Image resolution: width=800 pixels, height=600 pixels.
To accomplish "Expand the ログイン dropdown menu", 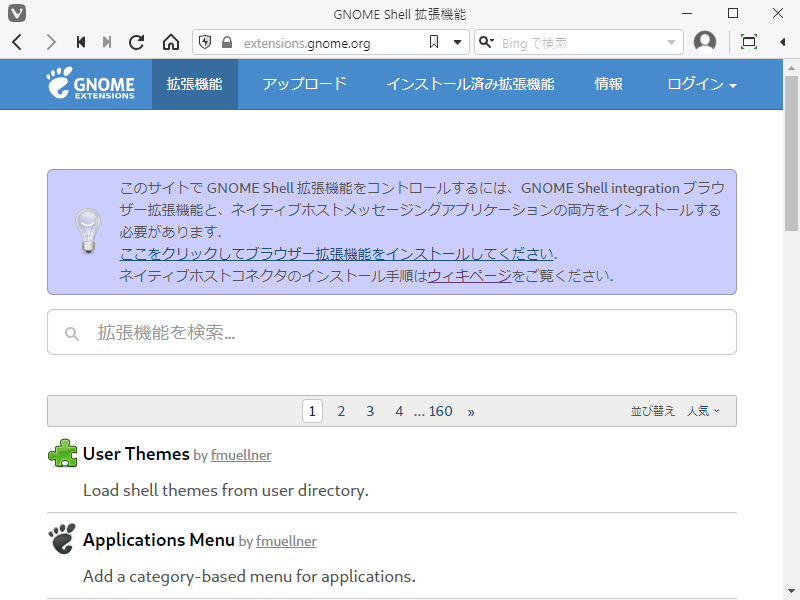I will [x=702, y=84].
